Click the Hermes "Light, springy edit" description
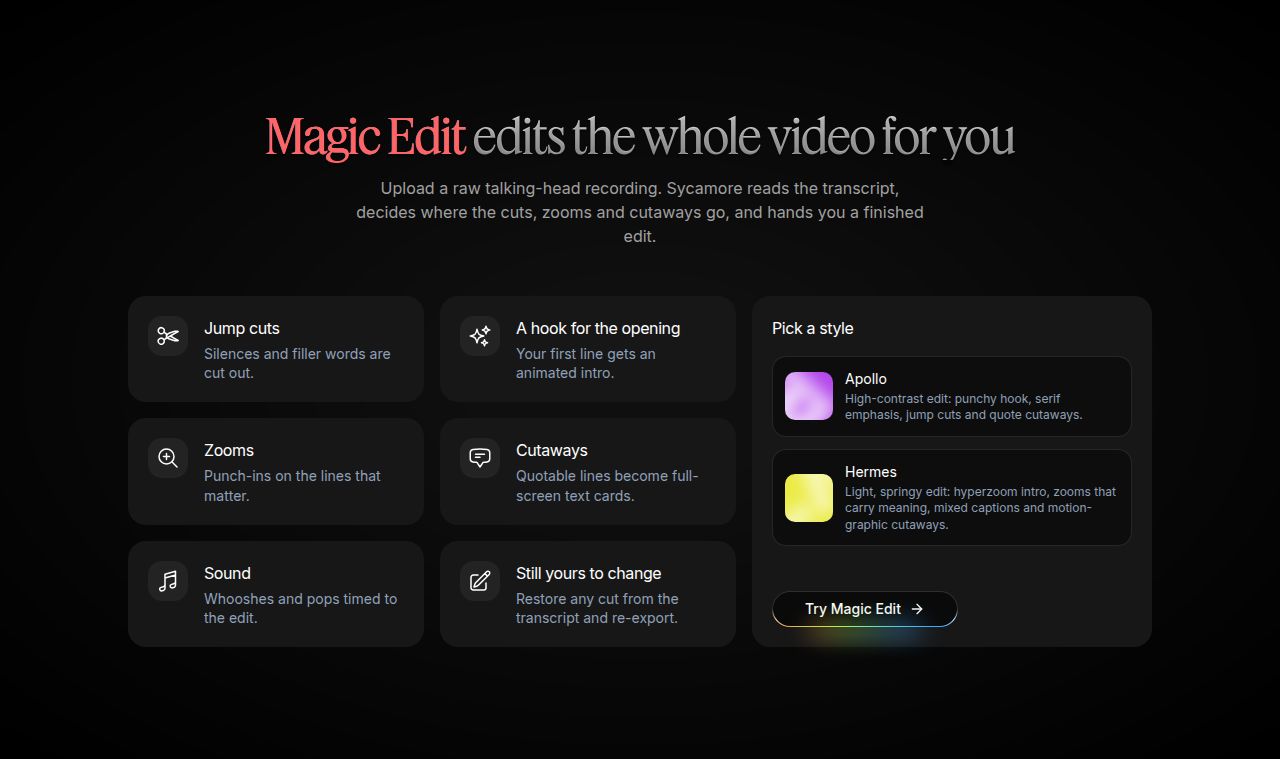 tap(980, 508)
